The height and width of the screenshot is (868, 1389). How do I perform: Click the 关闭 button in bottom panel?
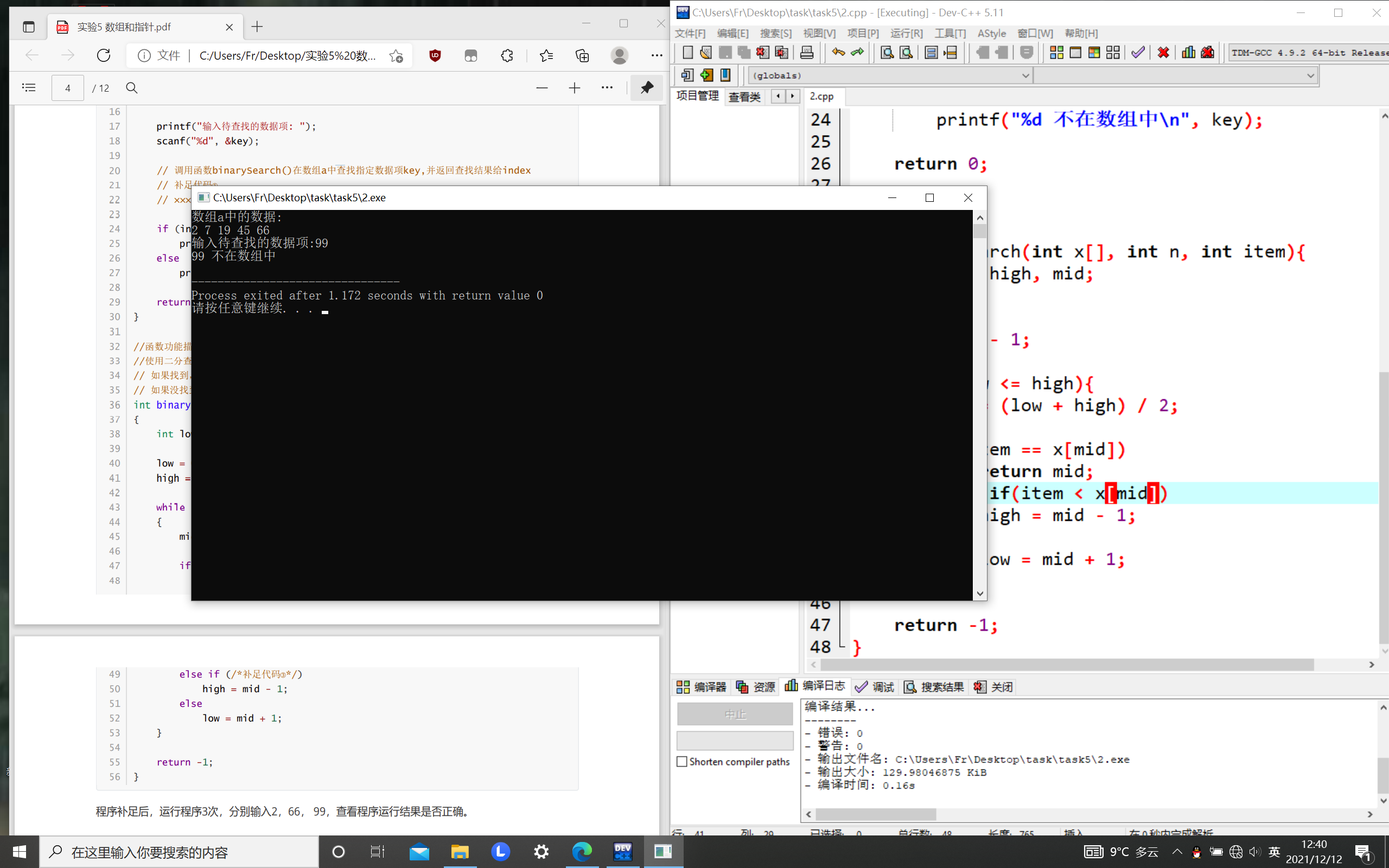pos(994,687)
